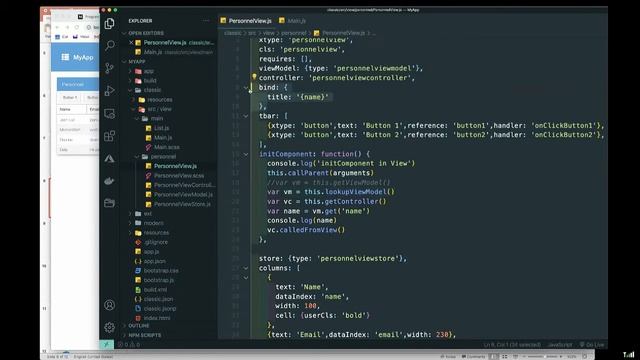Click Go Live in the status bar

pos(592,345)
